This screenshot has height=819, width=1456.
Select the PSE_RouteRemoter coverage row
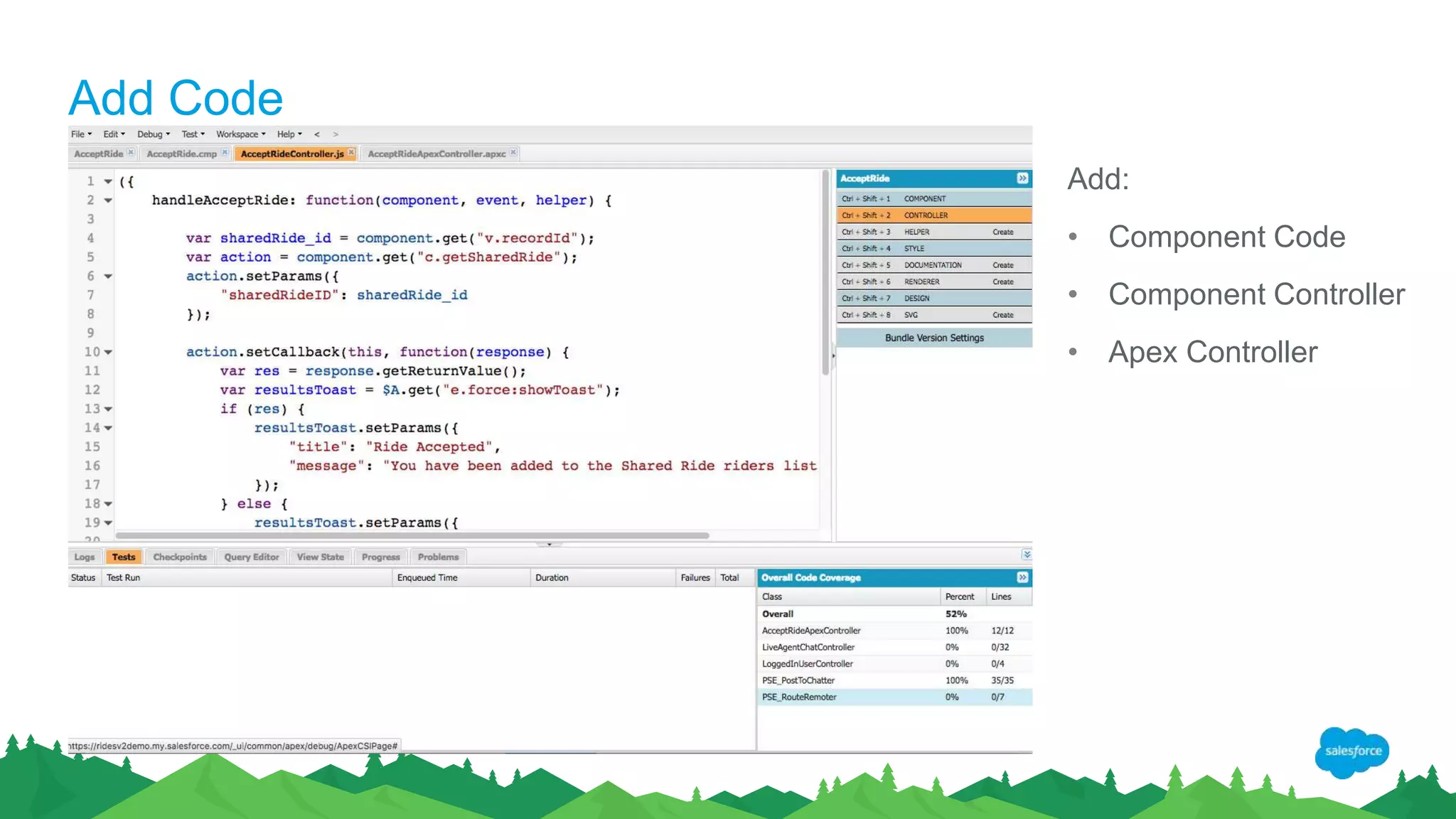[x=895, y=697]
